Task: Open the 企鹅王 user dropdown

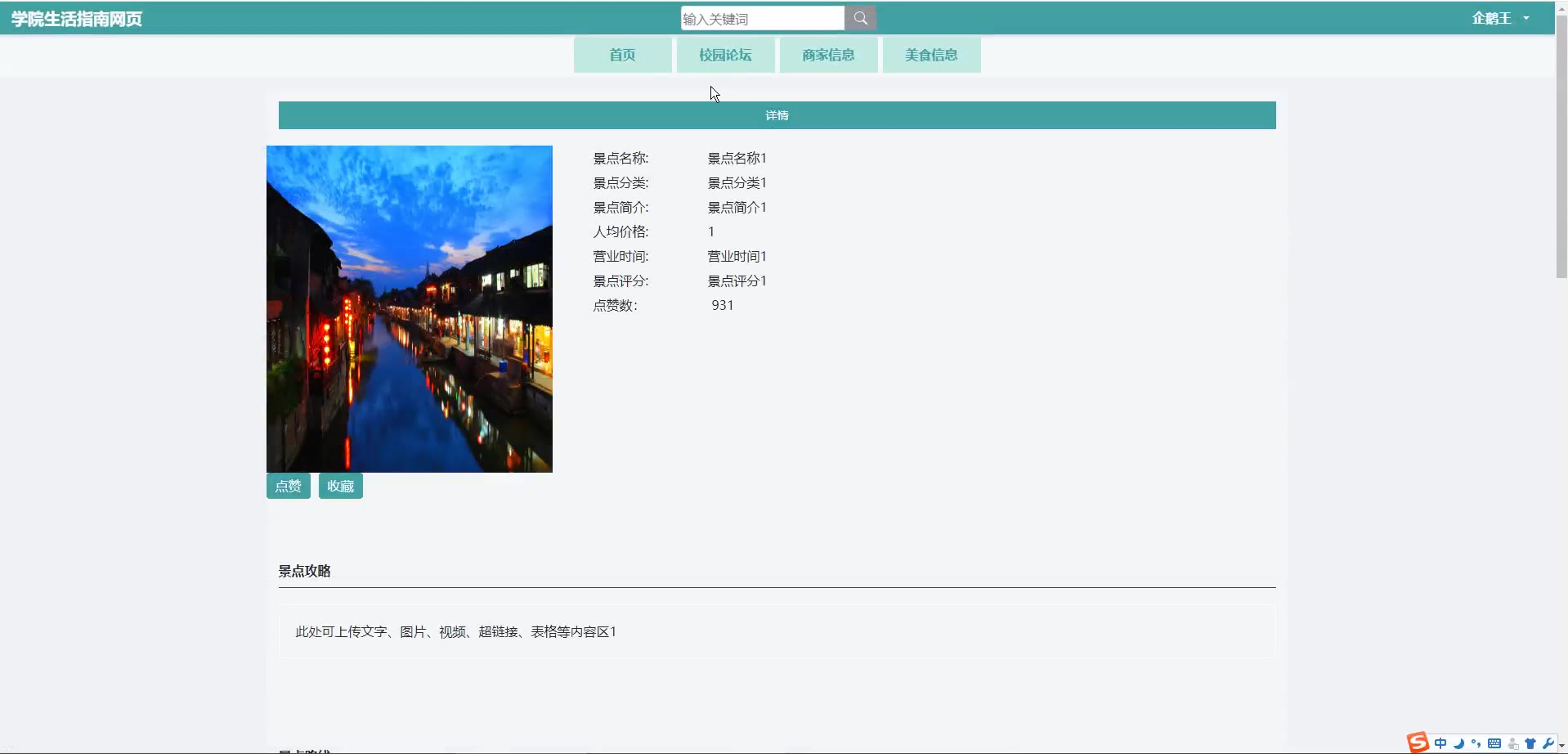Action: tap(1500, 18)
